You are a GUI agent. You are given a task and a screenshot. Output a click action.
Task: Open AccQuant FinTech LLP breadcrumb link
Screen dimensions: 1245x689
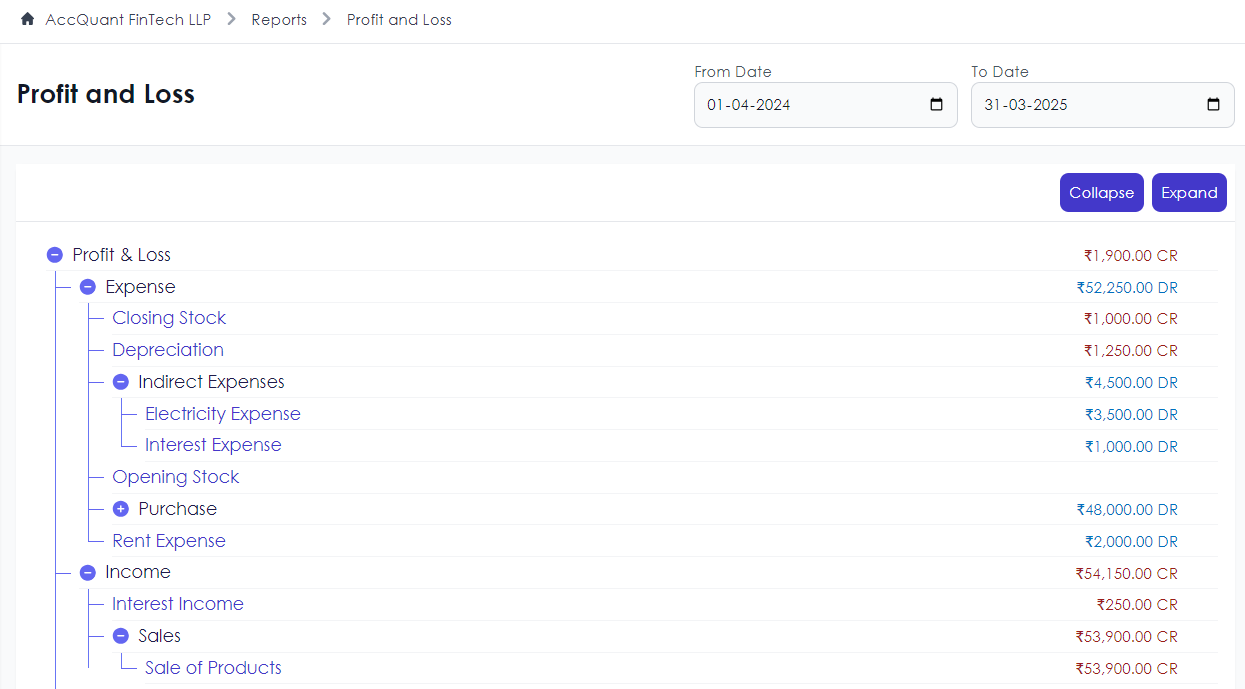click(x=128, y=20)
